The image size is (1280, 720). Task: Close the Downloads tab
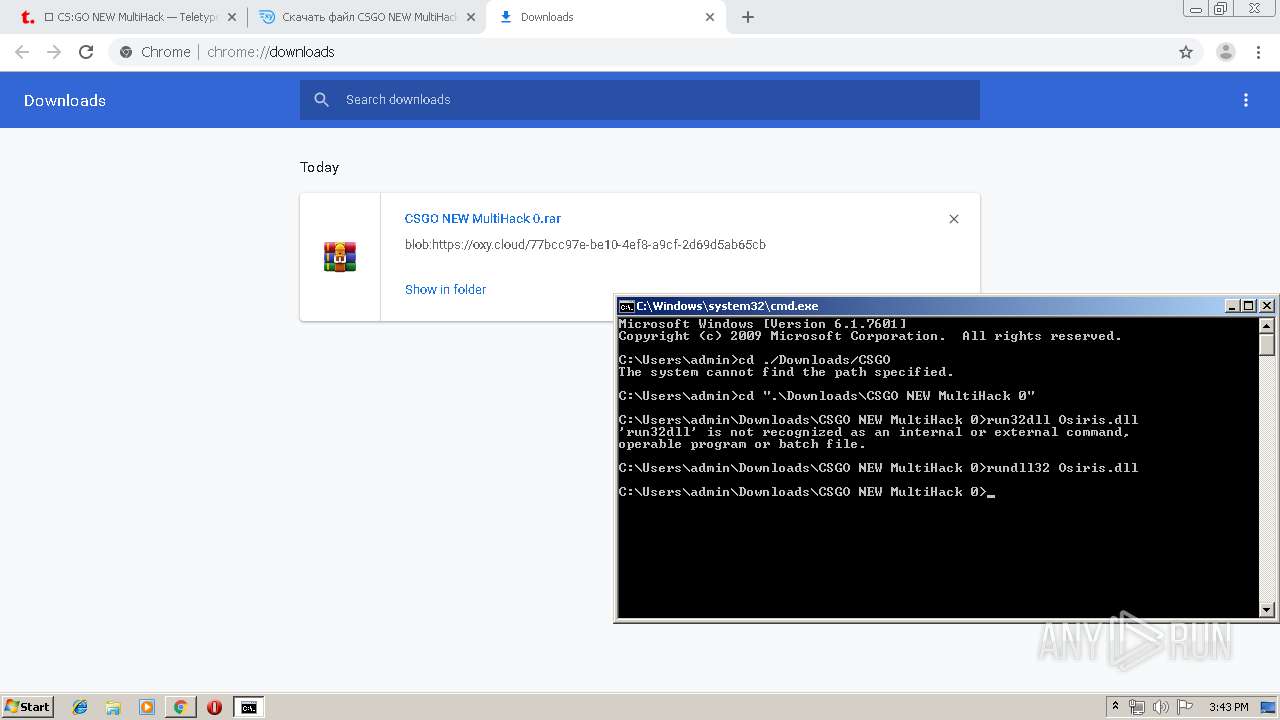(710, 17)
